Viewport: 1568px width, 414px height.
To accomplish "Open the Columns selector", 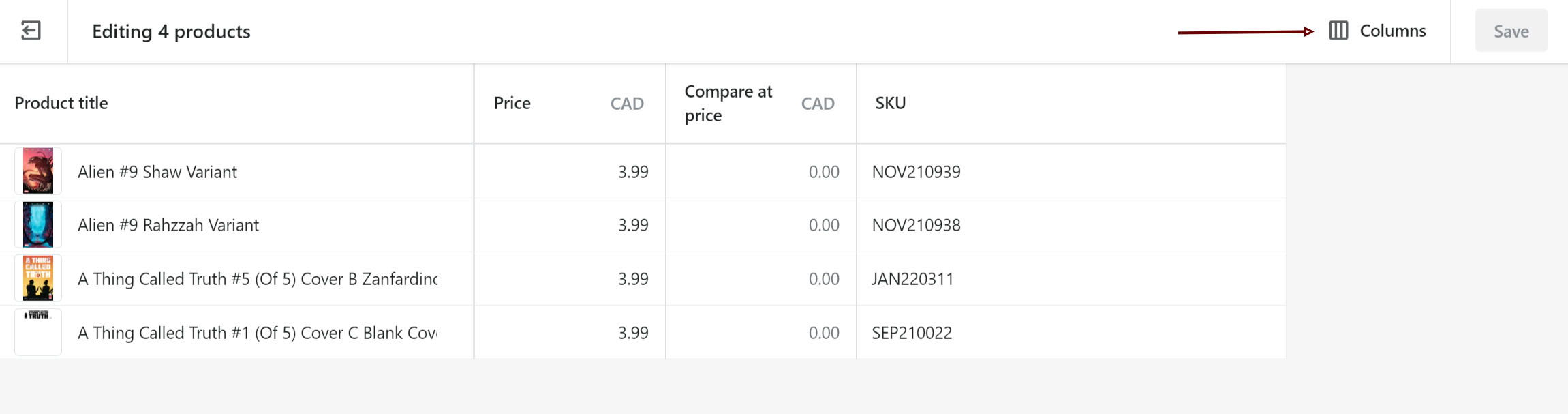I will point(1378,31).
